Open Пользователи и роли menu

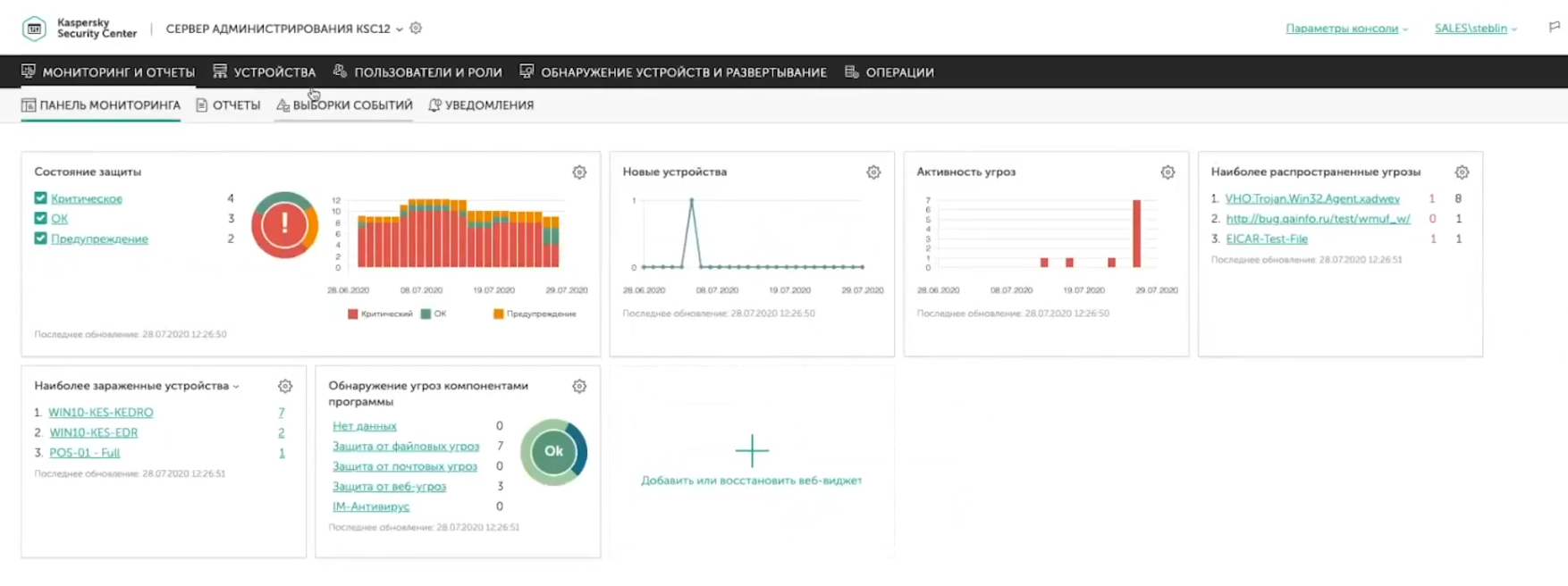pyautogui.click(x=417, y=72)
